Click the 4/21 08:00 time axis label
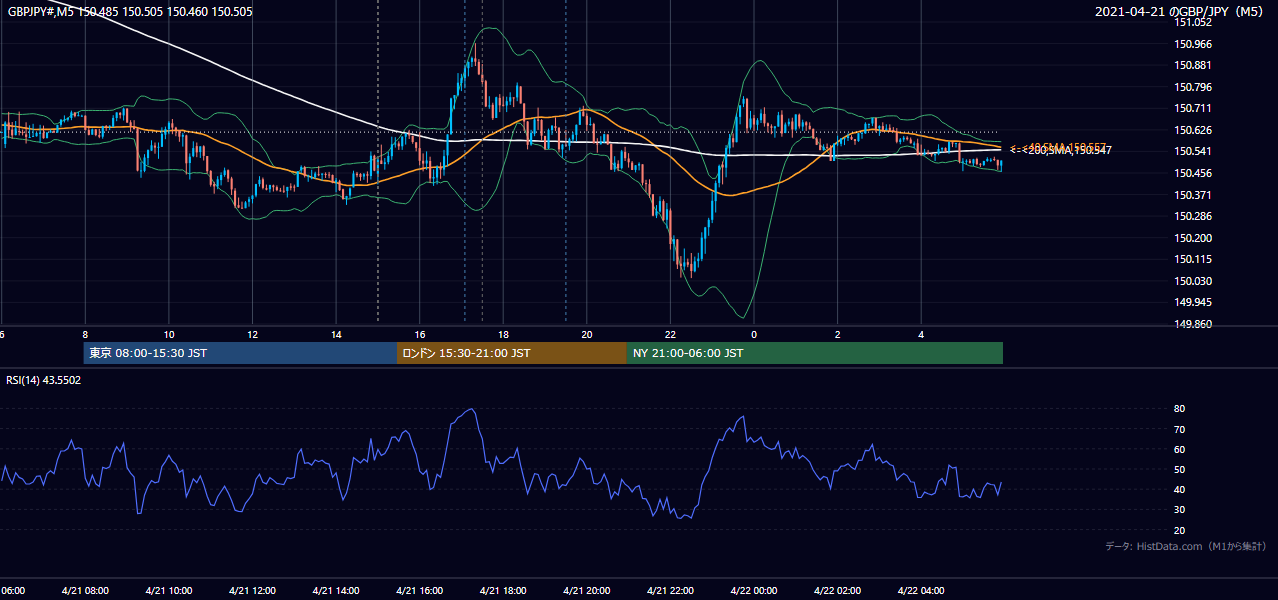This screenshot has height=600, width=1278. click(x=85, y=591)
